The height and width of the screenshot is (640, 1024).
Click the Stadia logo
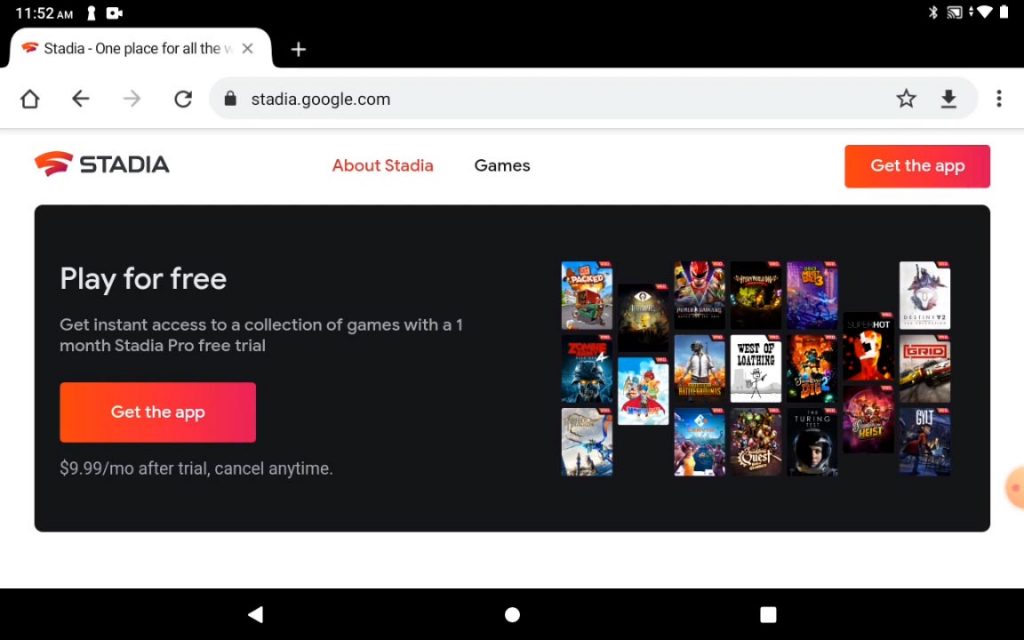pos(102,164)
